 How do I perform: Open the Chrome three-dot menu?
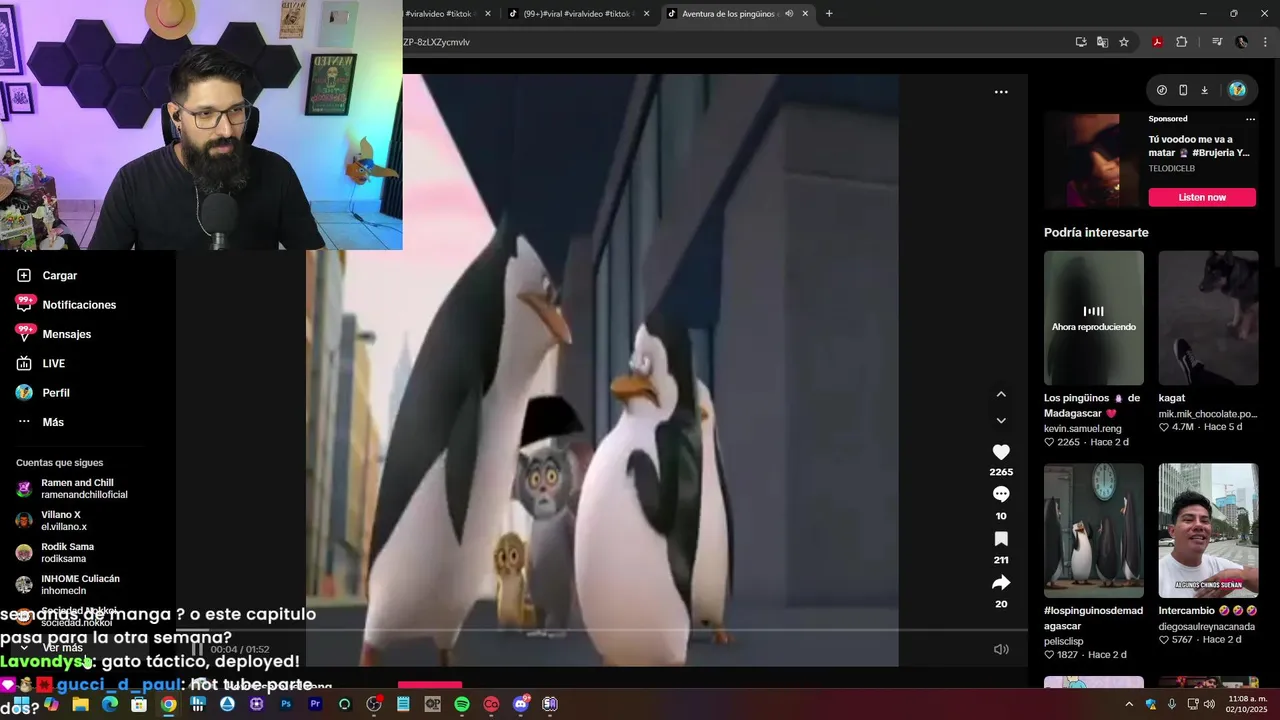click(1266, 42)
